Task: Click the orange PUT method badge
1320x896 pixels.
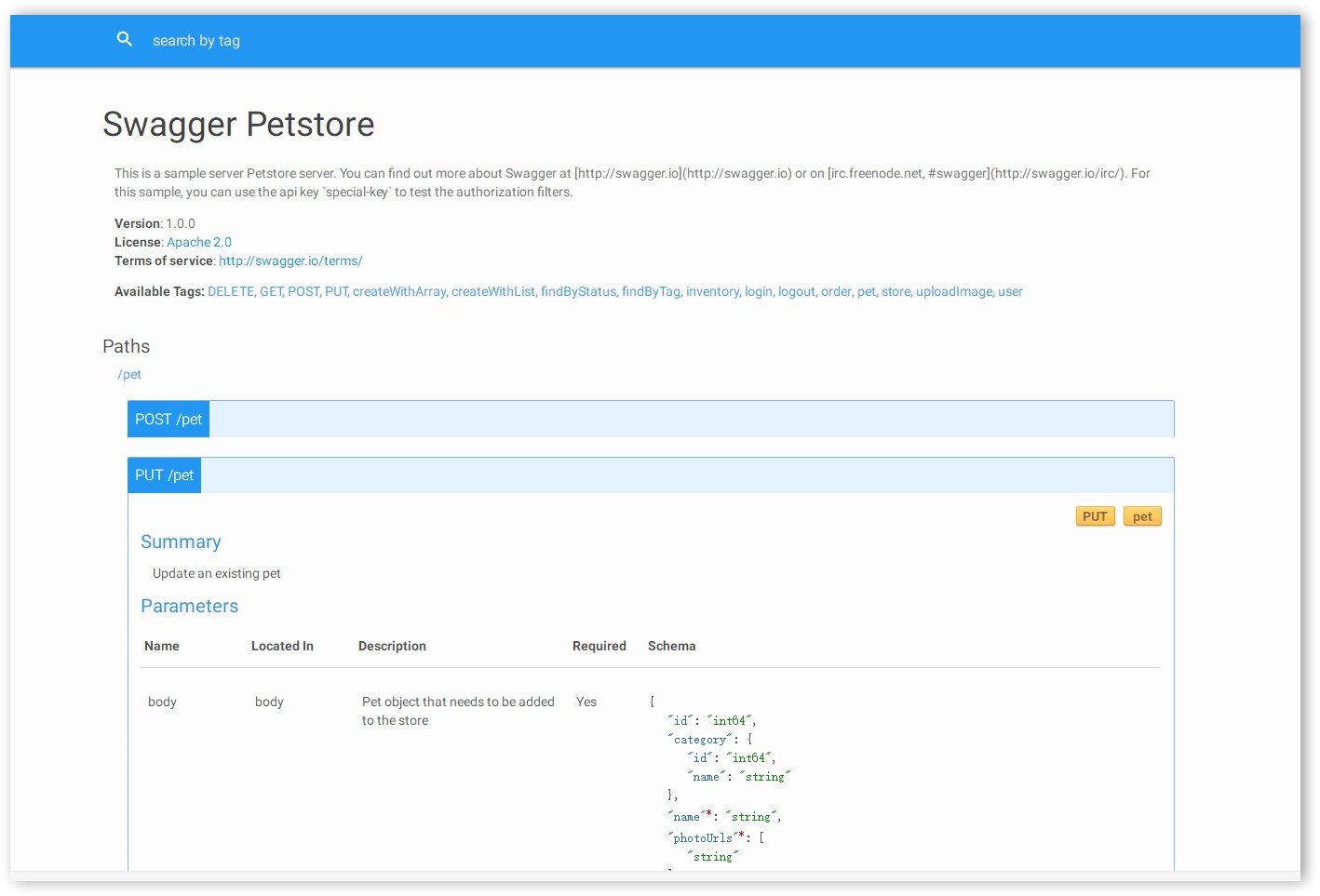Action: tap(1095, 515)
